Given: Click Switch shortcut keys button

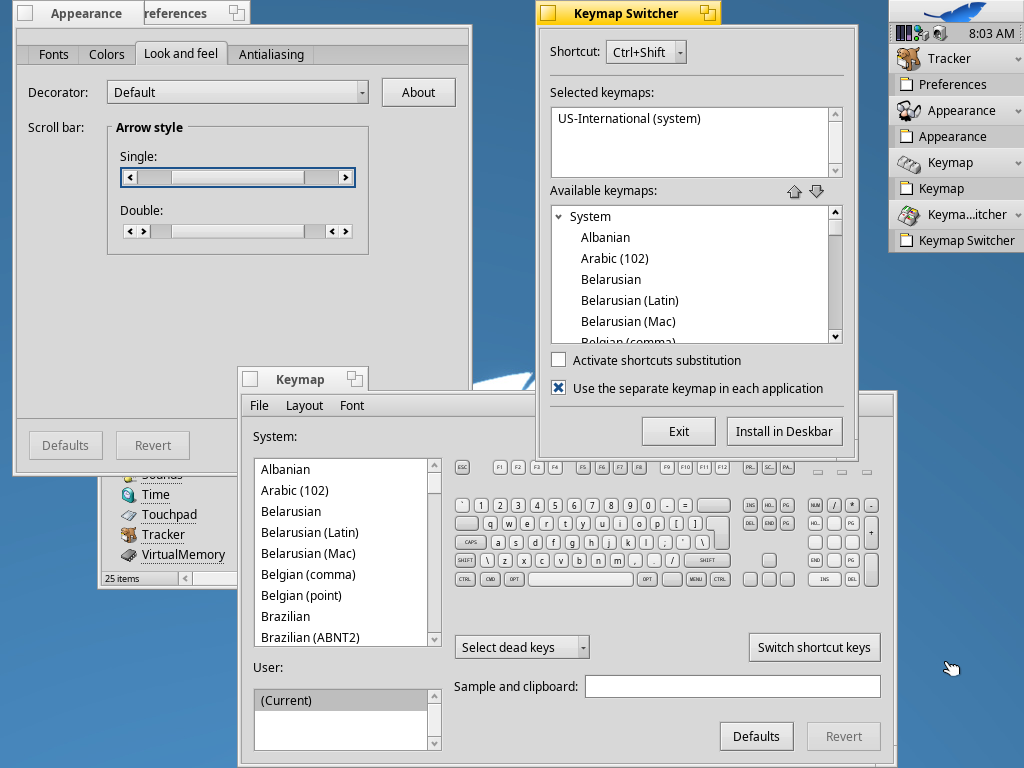Looking at the screenshot, I should click(814, 647).
